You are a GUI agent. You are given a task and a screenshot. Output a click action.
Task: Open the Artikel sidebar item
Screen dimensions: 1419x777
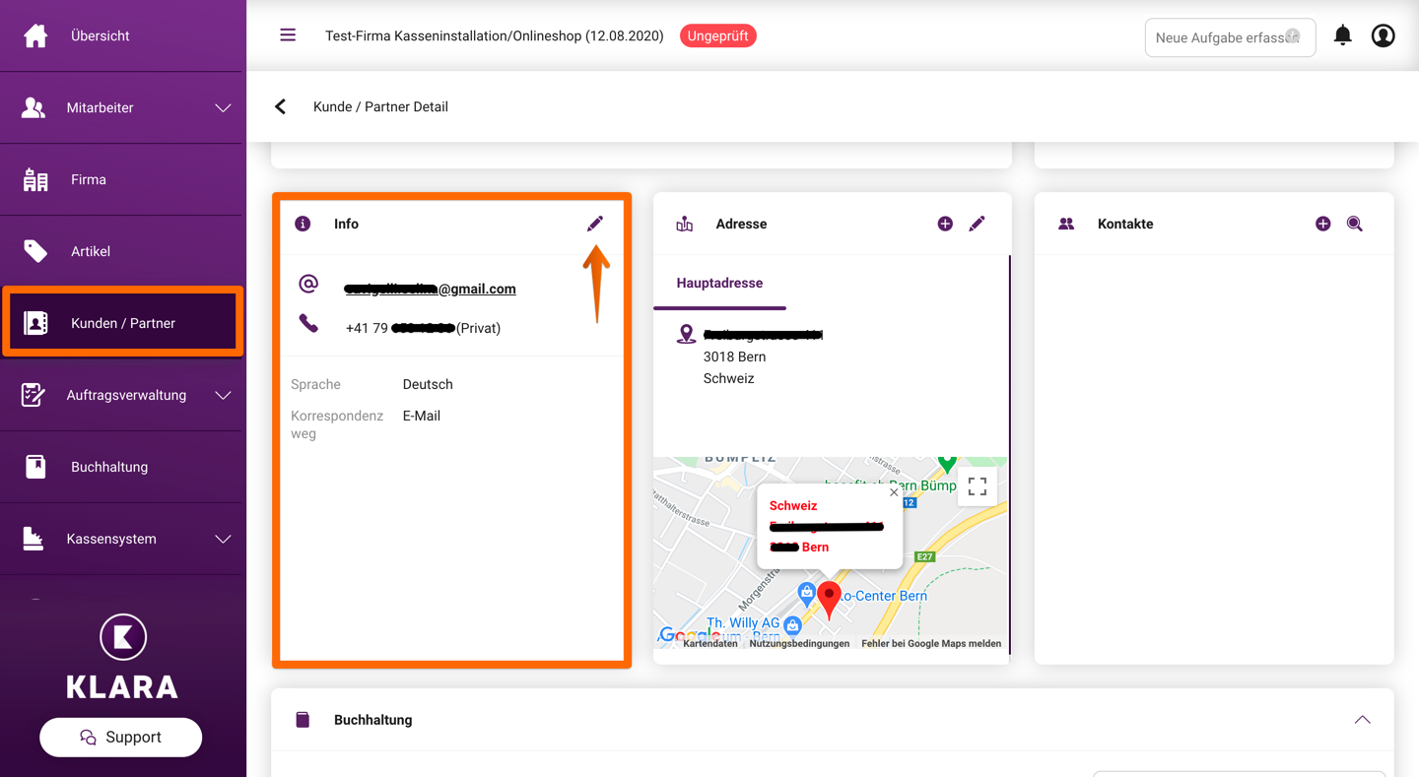click(x=122, y=251)
